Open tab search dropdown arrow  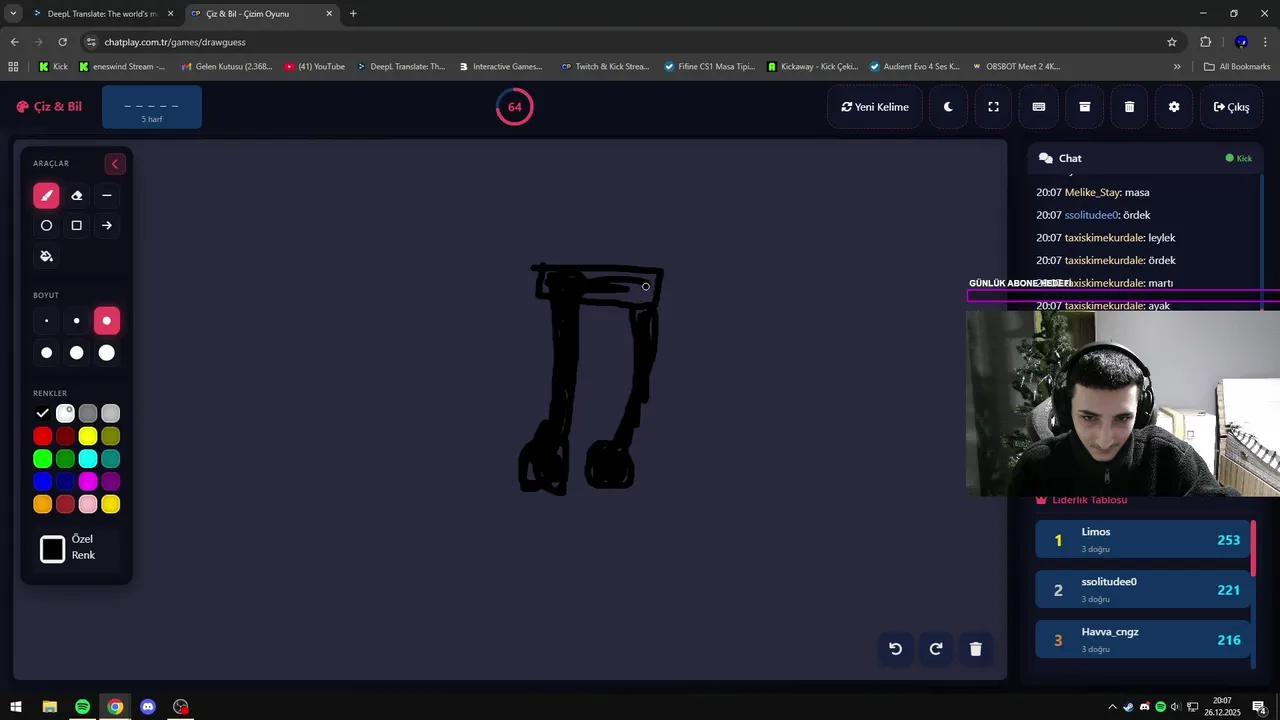[x=12, y=14]
